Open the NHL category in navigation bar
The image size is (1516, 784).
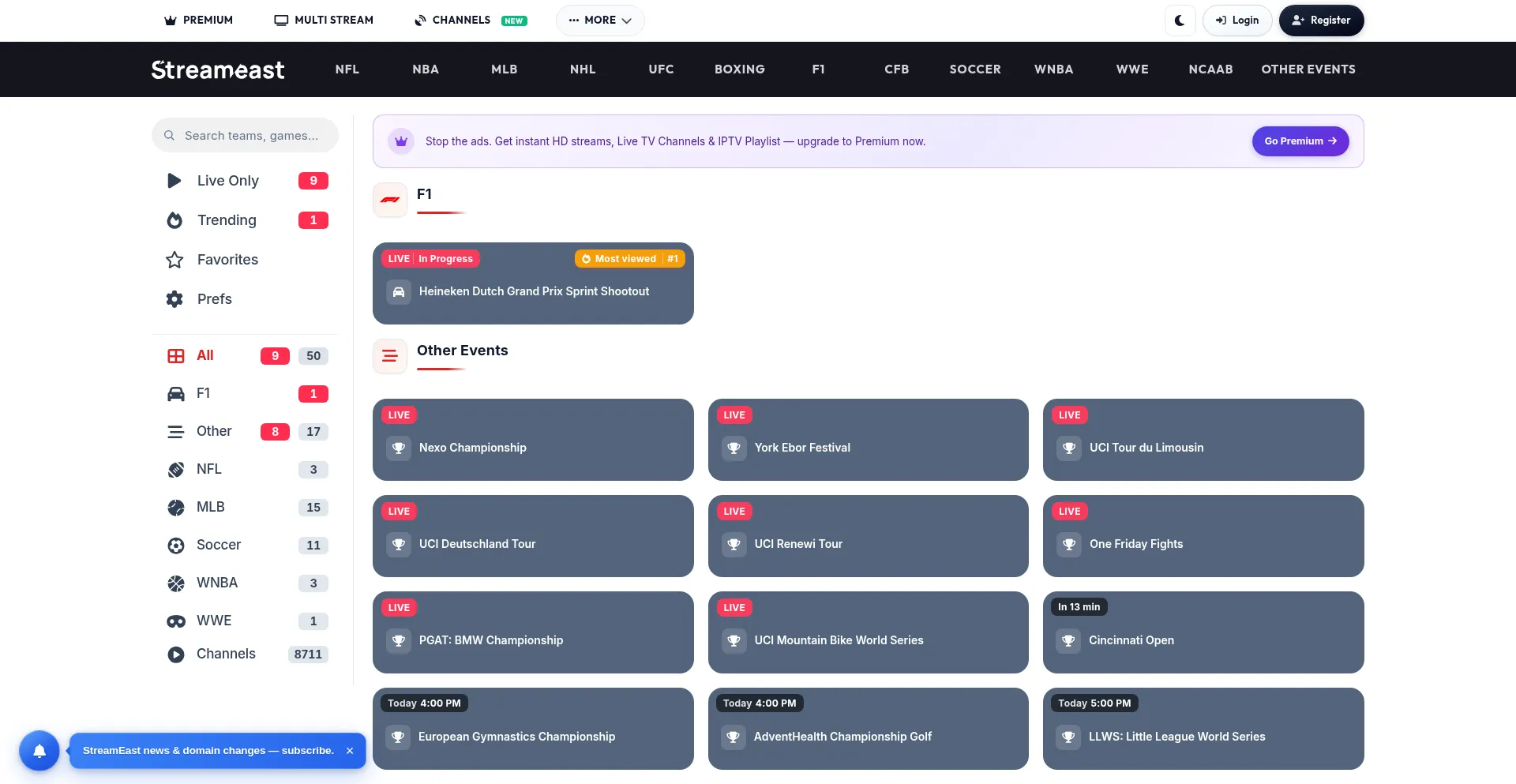583,69
